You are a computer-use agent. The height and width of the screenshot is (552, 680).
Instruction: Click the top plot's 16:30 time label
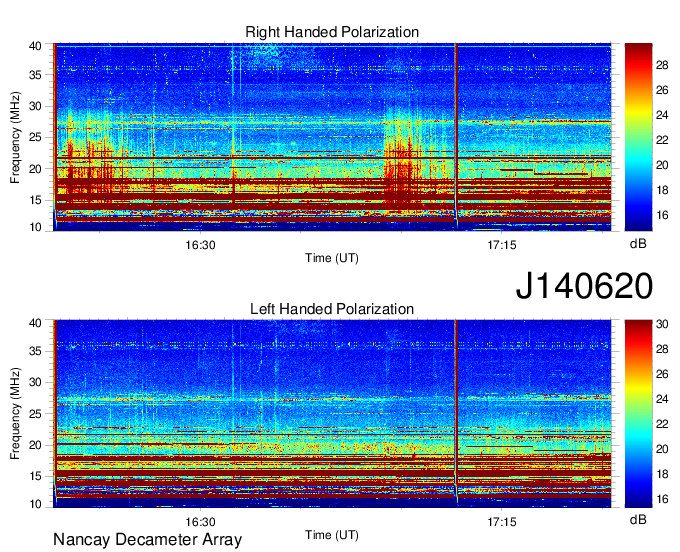coord(200,245)
